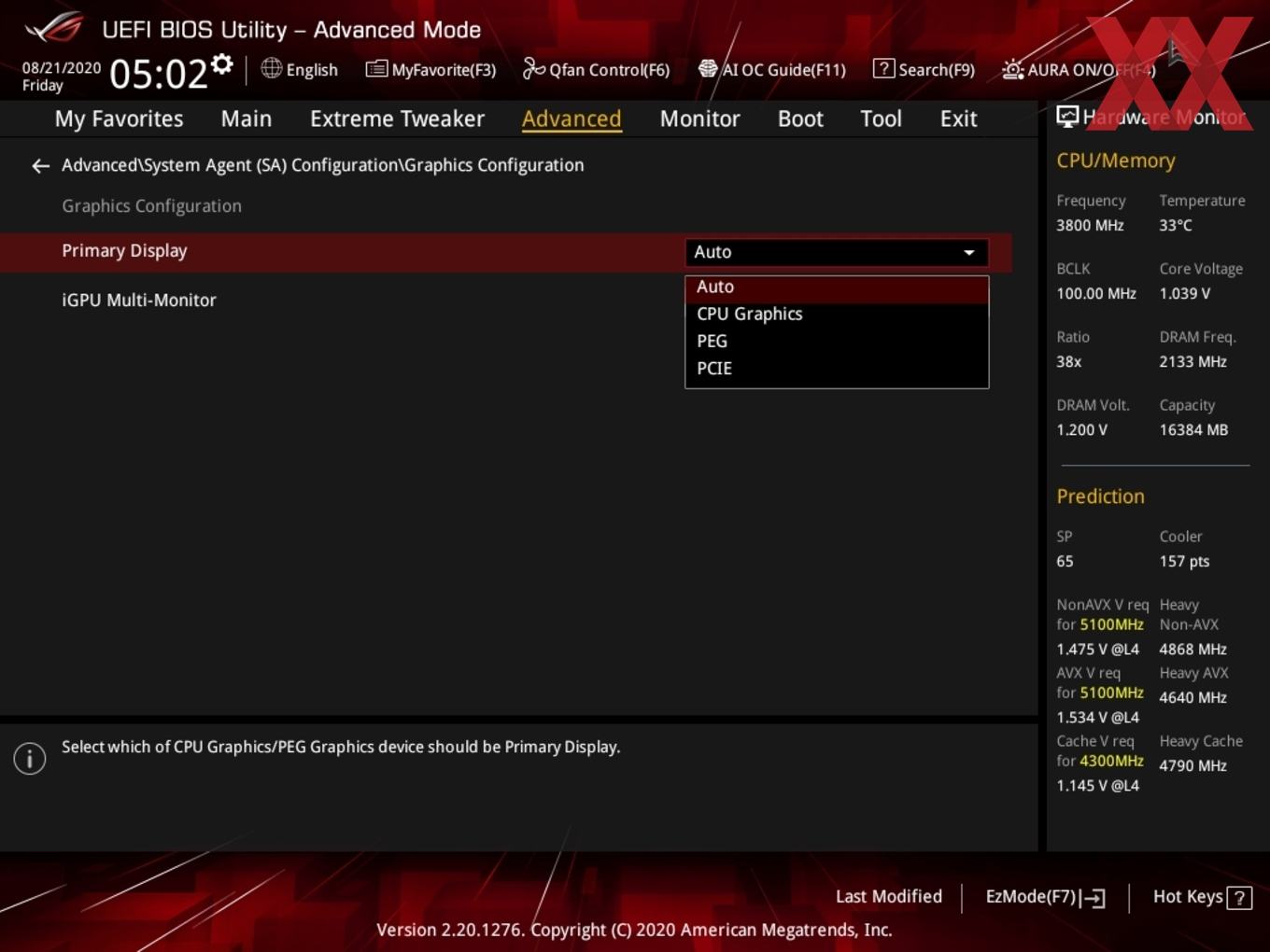Screen dimensions: 1270x952
Task: Click the Graphics Configuration heading
Action: coord(151,206)
